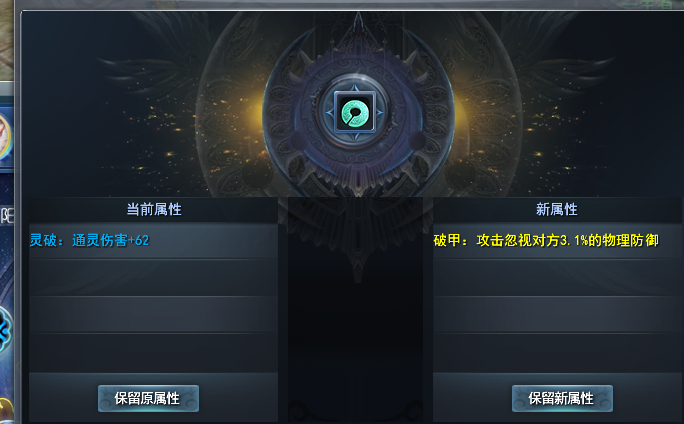The height and width of the screenshot is (424, 684).
Task: Click the third empty row under 新属性
Action: 557,315
